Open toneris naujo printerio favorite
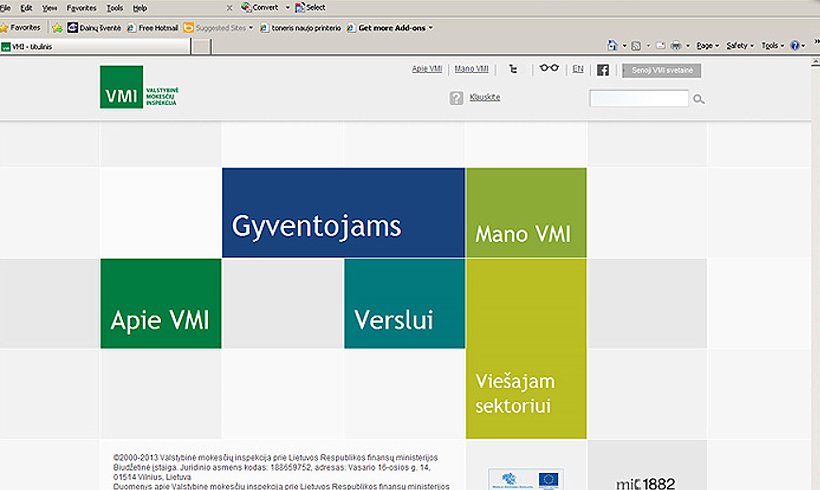The height and width of the screenshot is (490, 820). tap(300, 28)
